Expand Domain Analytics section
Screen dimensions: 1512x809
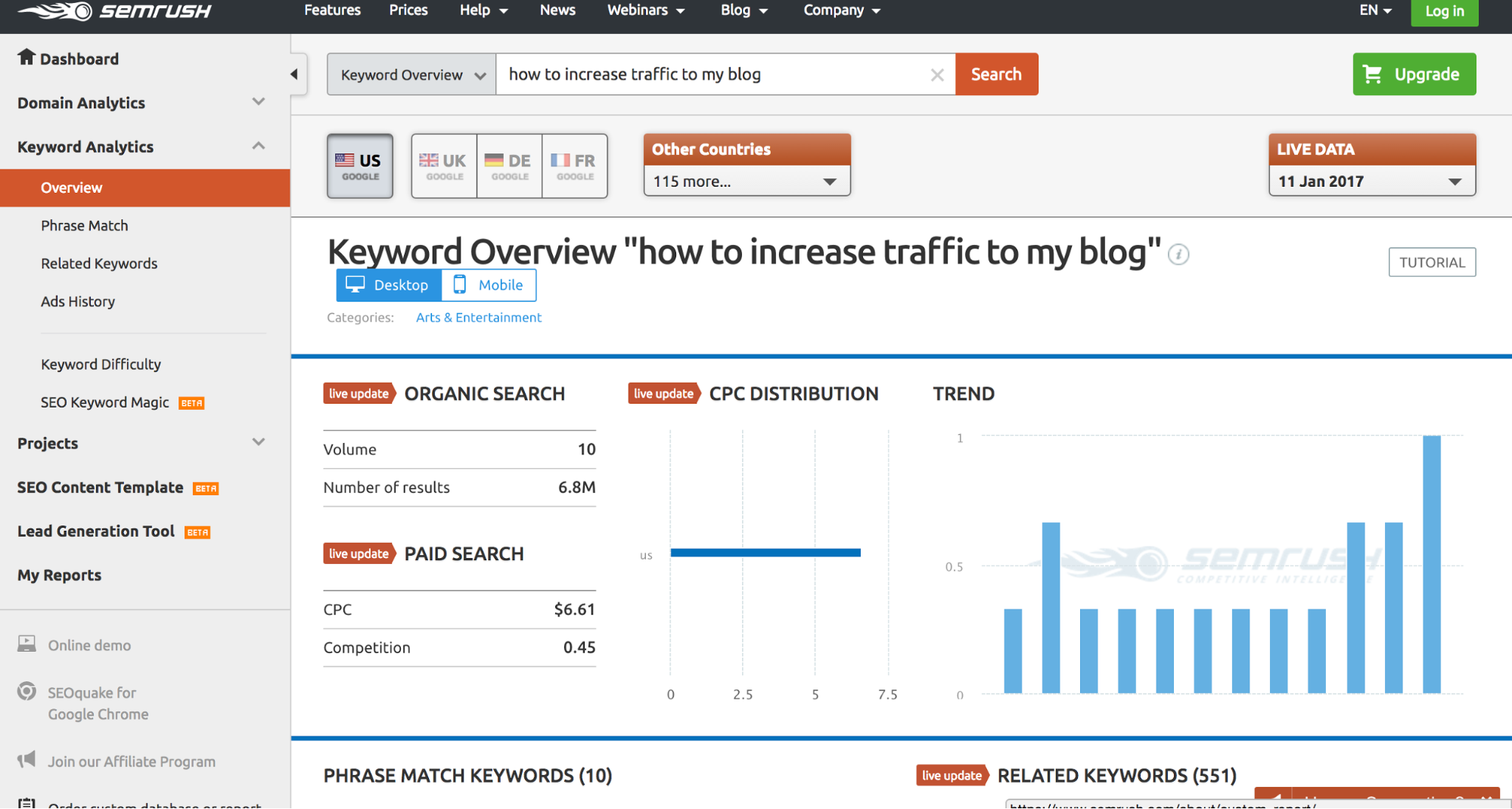tap(258, 102)
